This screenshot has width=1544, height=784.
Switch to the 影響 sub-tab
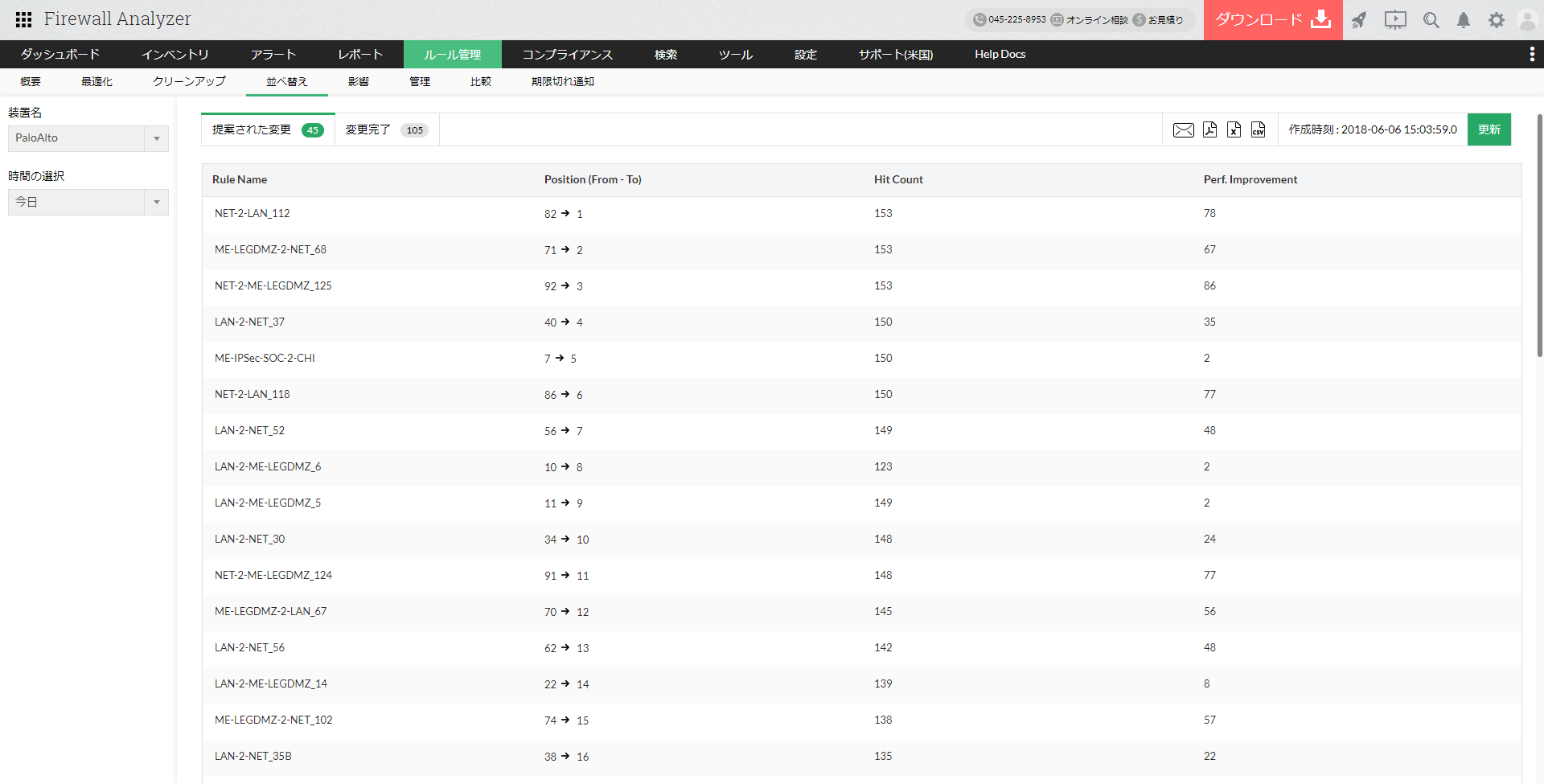[x=359, y=81]
